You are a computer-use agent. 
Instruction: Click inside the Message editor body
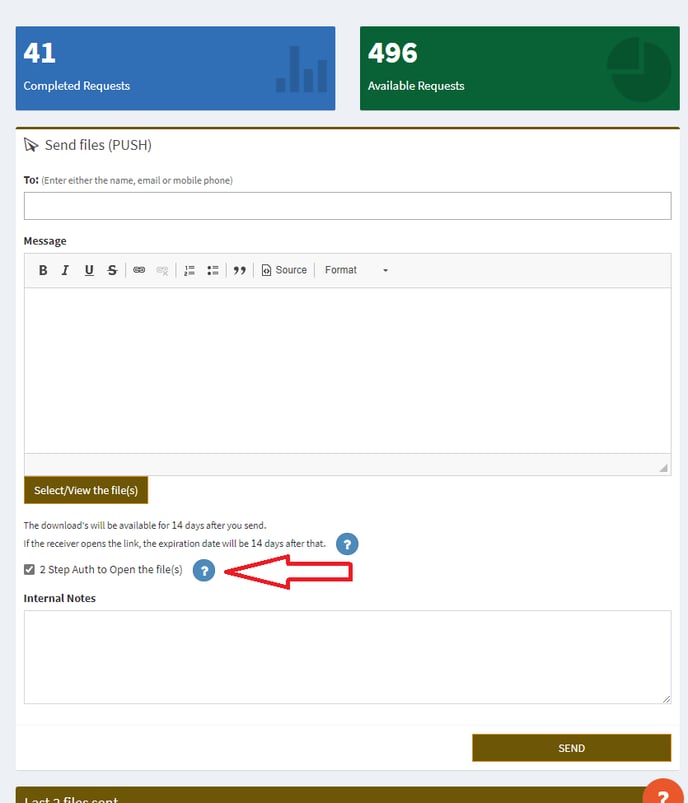point(347,370)
